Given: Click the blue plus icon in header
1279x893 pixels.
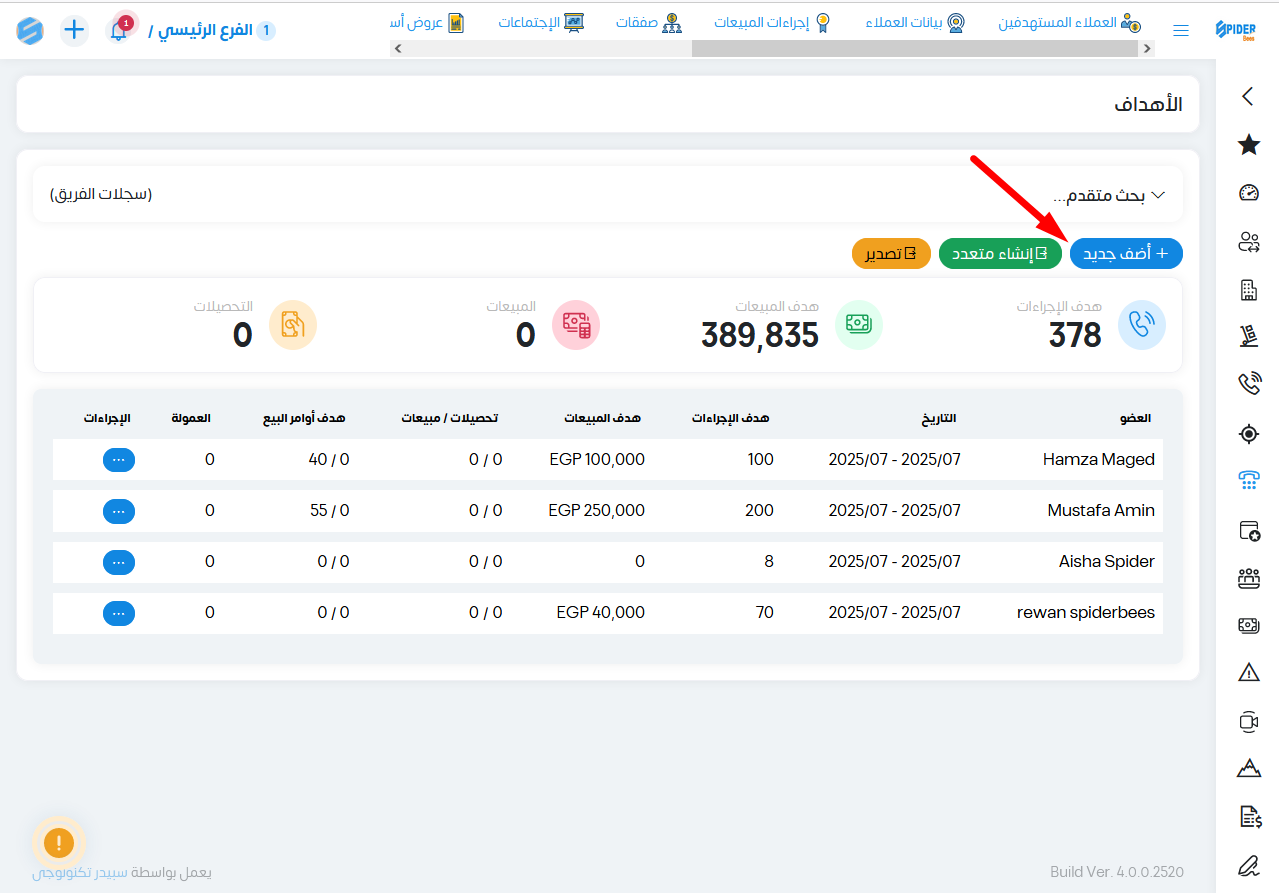Looking at the screenshot, I should [75, 30].
